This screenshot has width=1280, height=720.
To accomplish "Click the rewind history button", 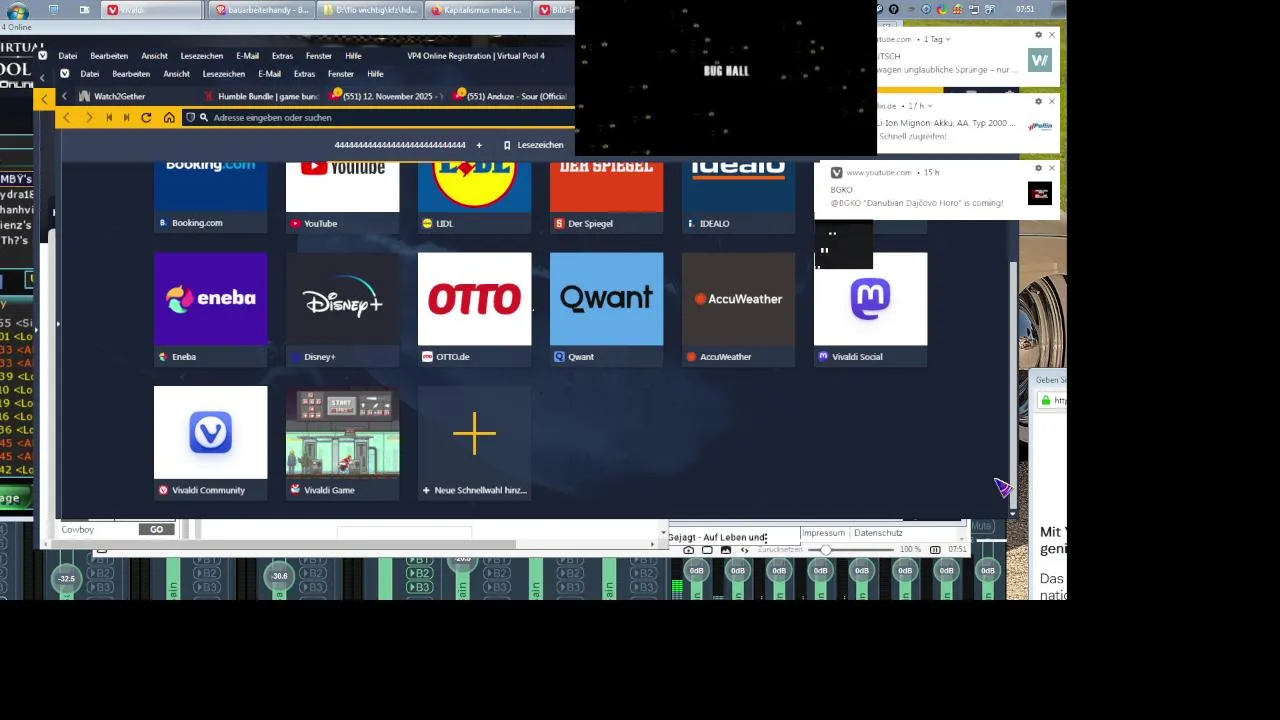I will click(x=108, y=117).
